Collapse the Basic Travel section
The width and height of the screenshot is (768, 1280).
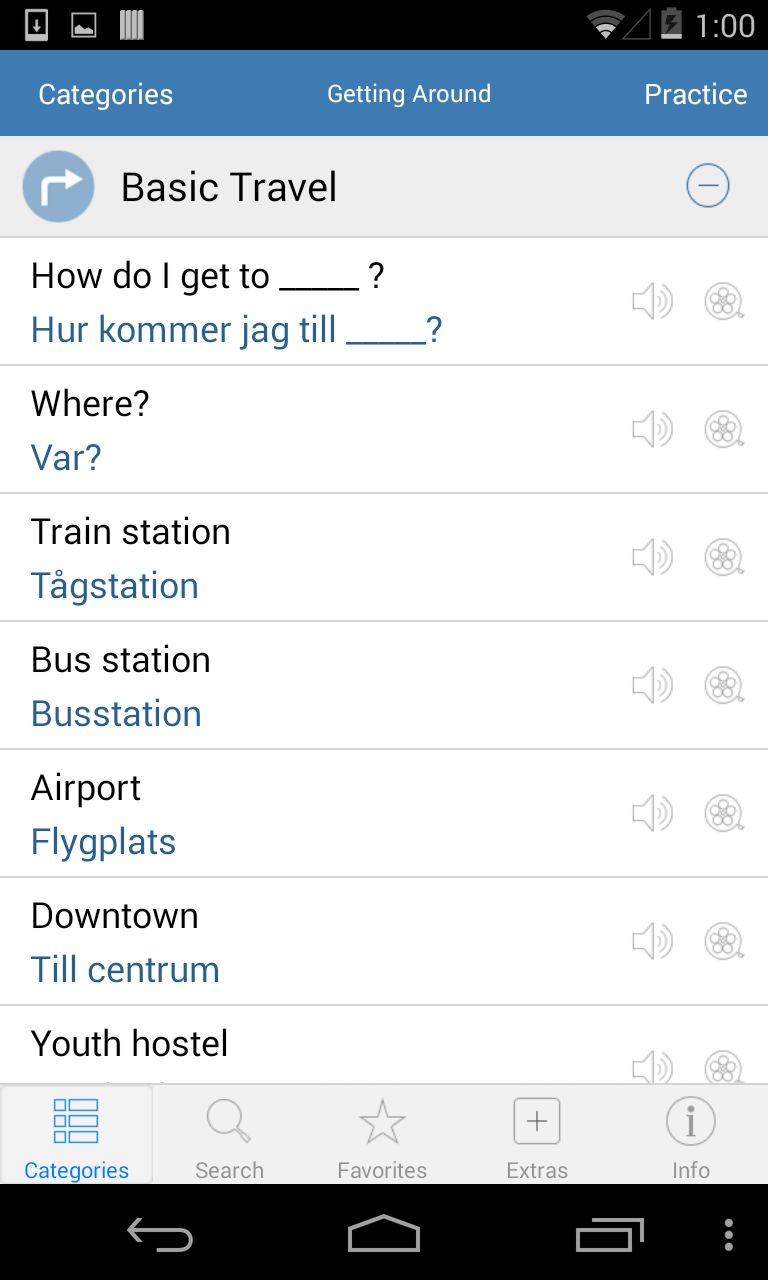pos(707,186)
